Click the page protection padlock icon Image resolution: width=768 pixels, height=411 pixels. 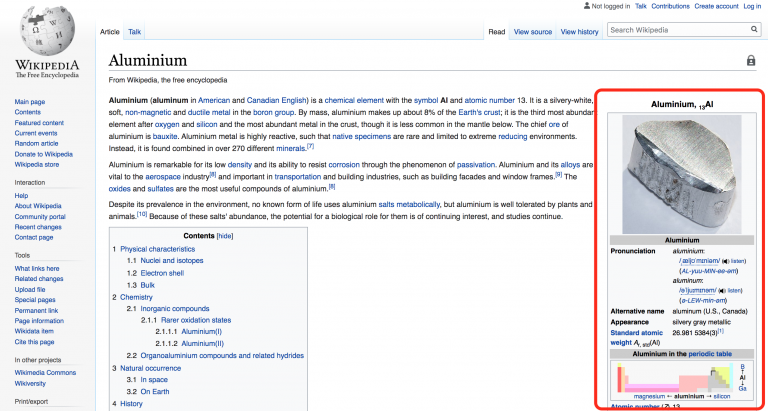click(x=750, y=61)
